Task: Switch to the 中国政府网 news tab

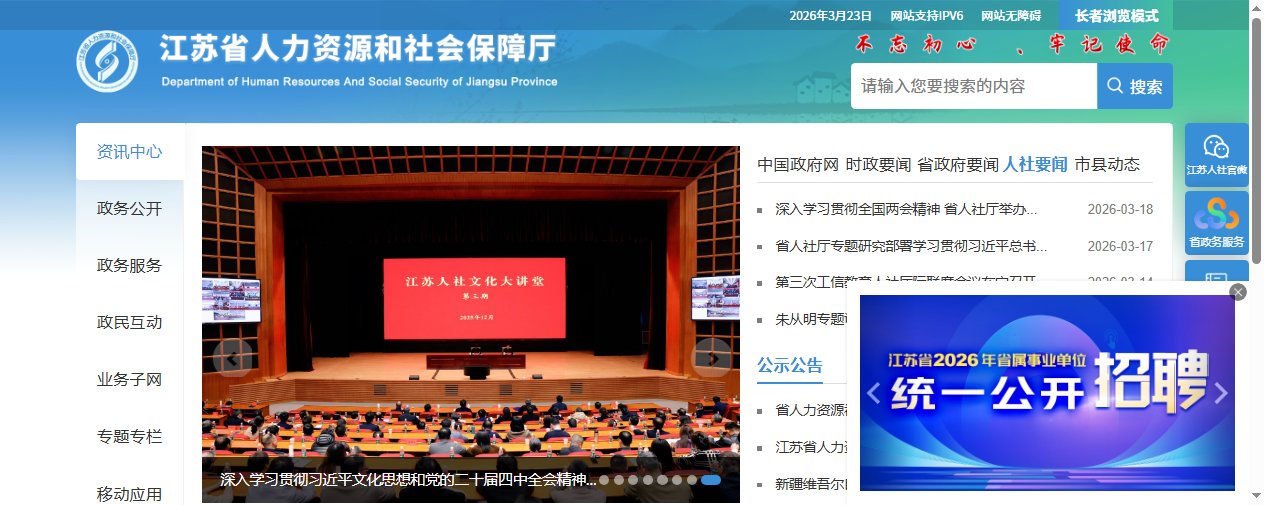Action: 797,165
